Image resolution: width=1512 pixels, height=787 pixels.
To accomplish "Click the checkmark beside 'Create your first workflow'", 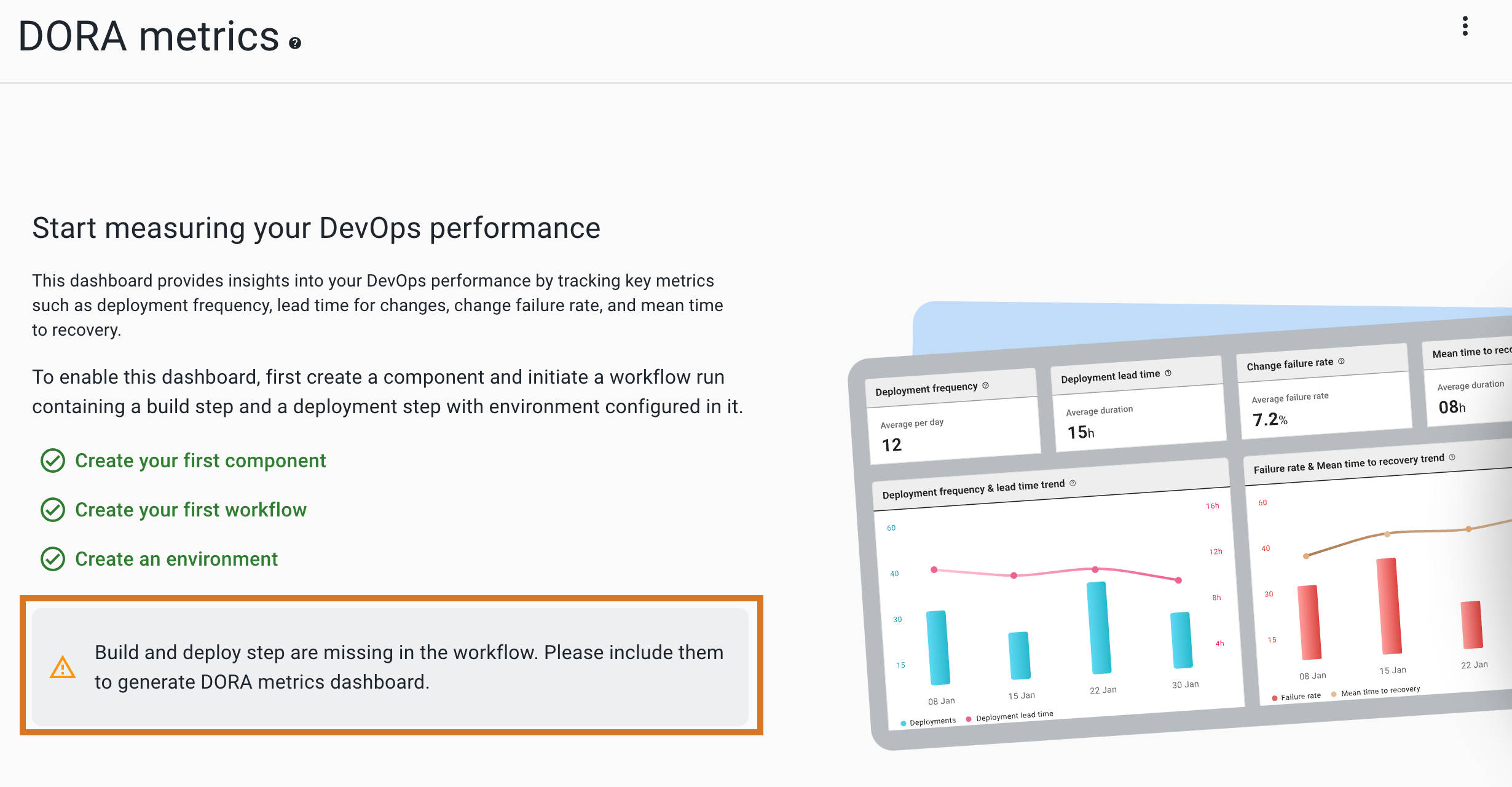I will [53, 509].
